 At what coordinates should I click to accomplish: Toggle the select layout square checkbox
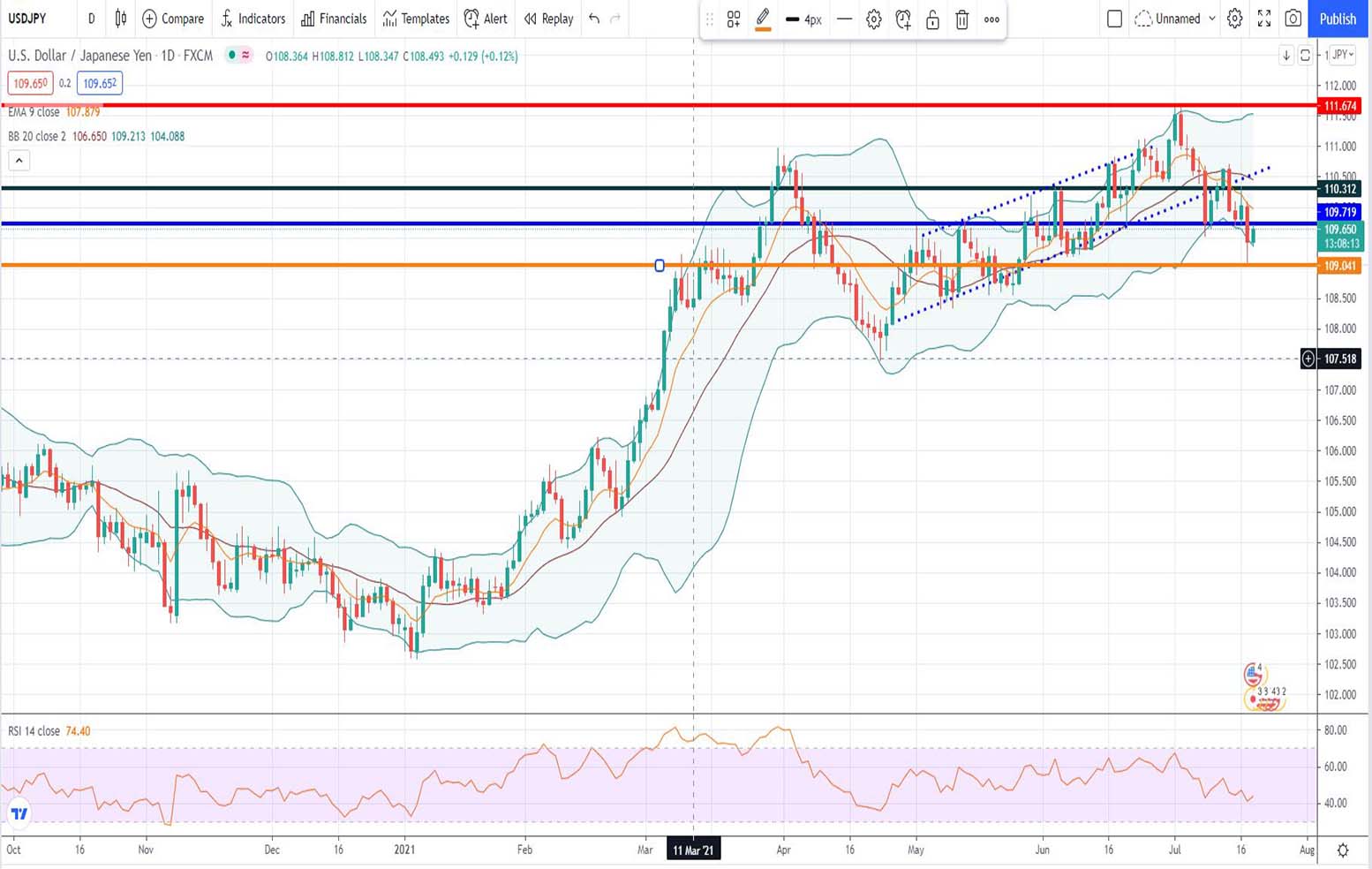tap(1114, 19)
